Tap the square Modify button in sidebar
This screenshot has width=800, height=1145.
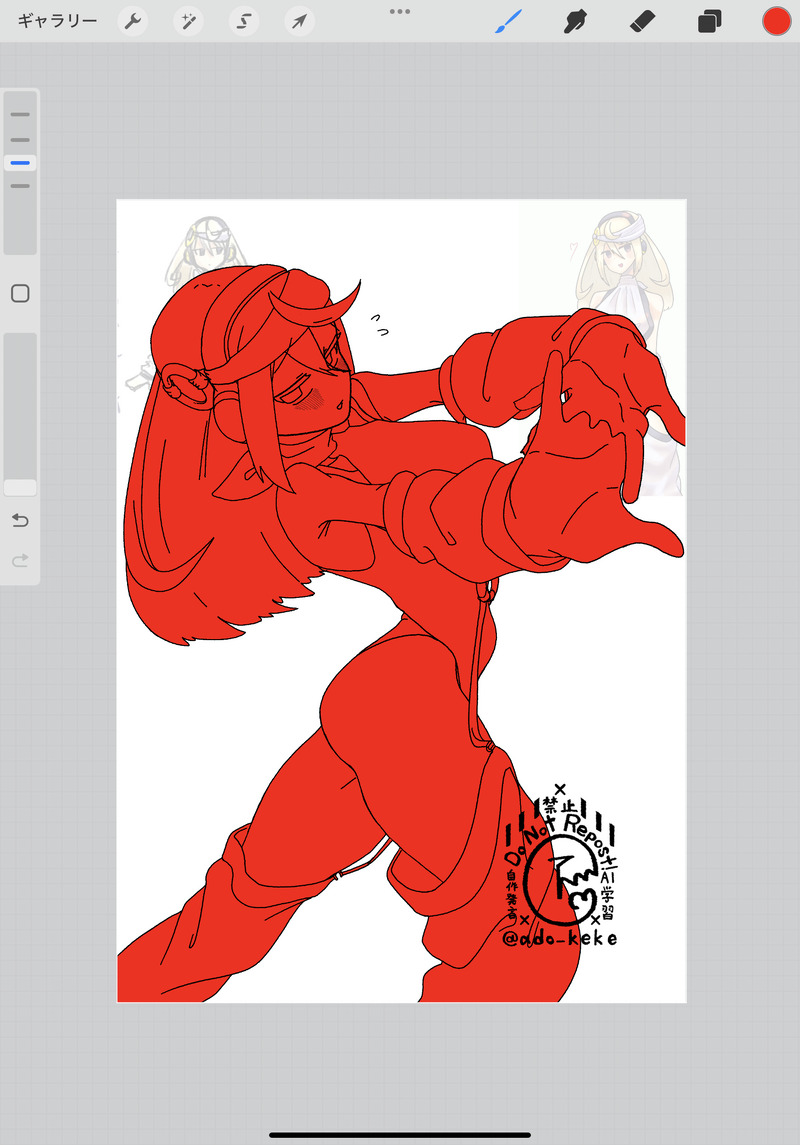(x=20, y=294)
